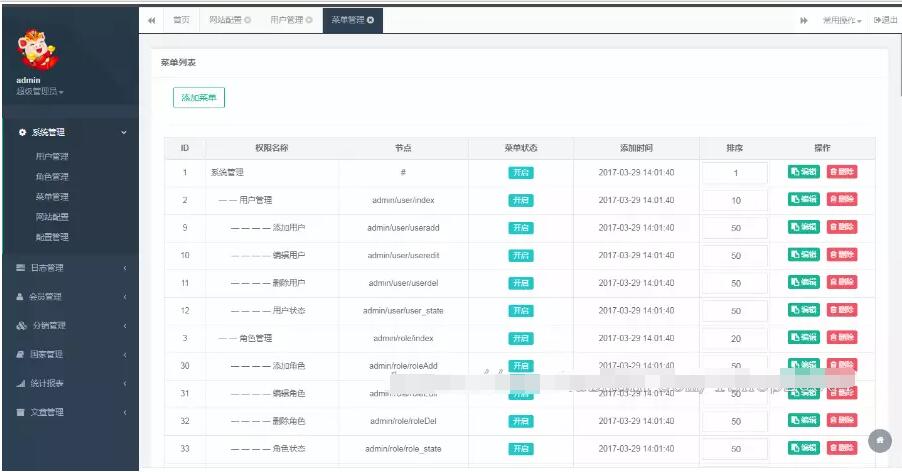Close the 菜单管理 tab with its x icon

pyautogui.click(x=370, y=20)
